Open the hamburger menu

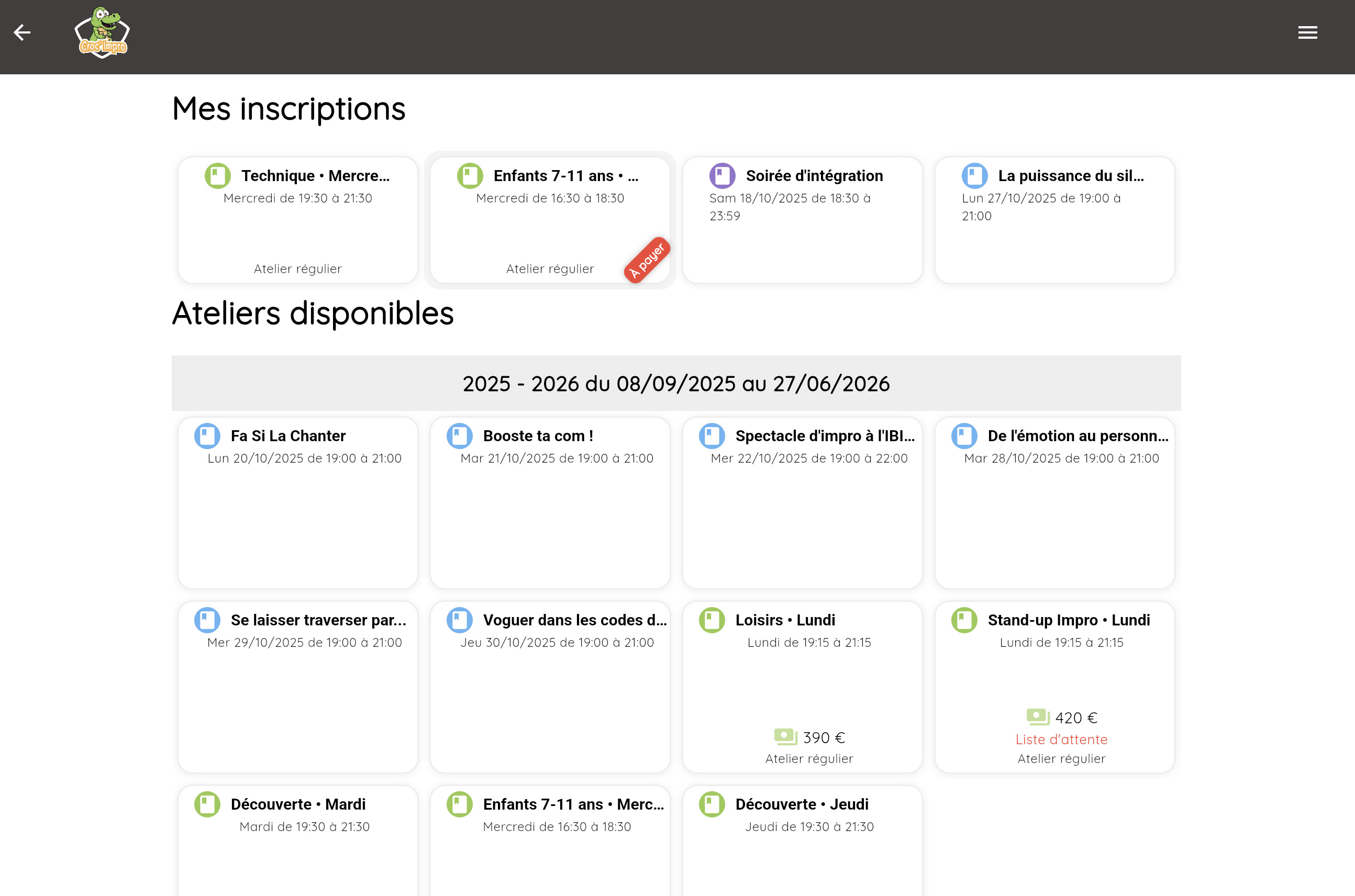coord(1307,32)
